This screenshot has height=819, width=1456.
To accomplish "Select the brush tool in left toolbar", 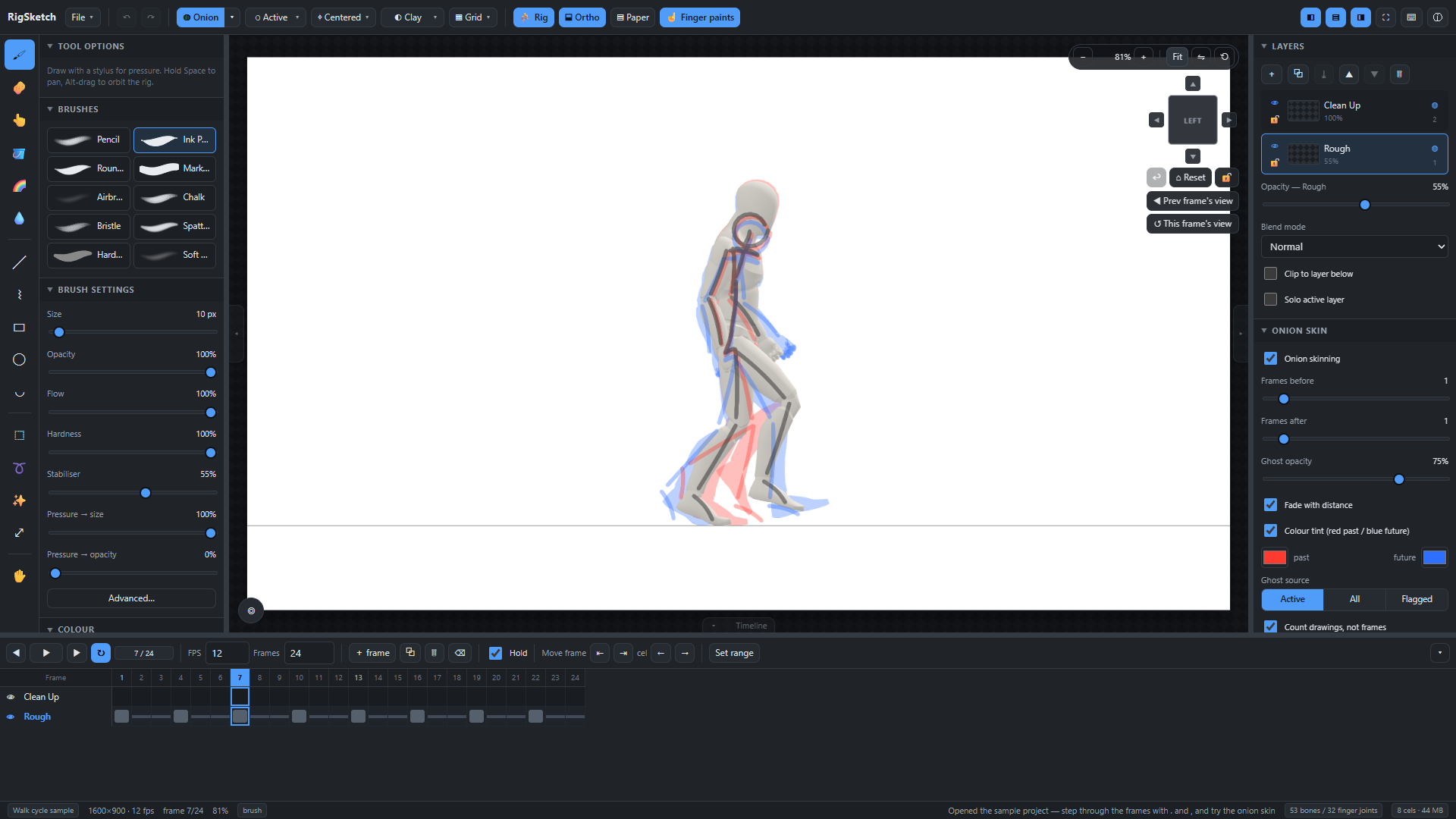I will 20,55.
